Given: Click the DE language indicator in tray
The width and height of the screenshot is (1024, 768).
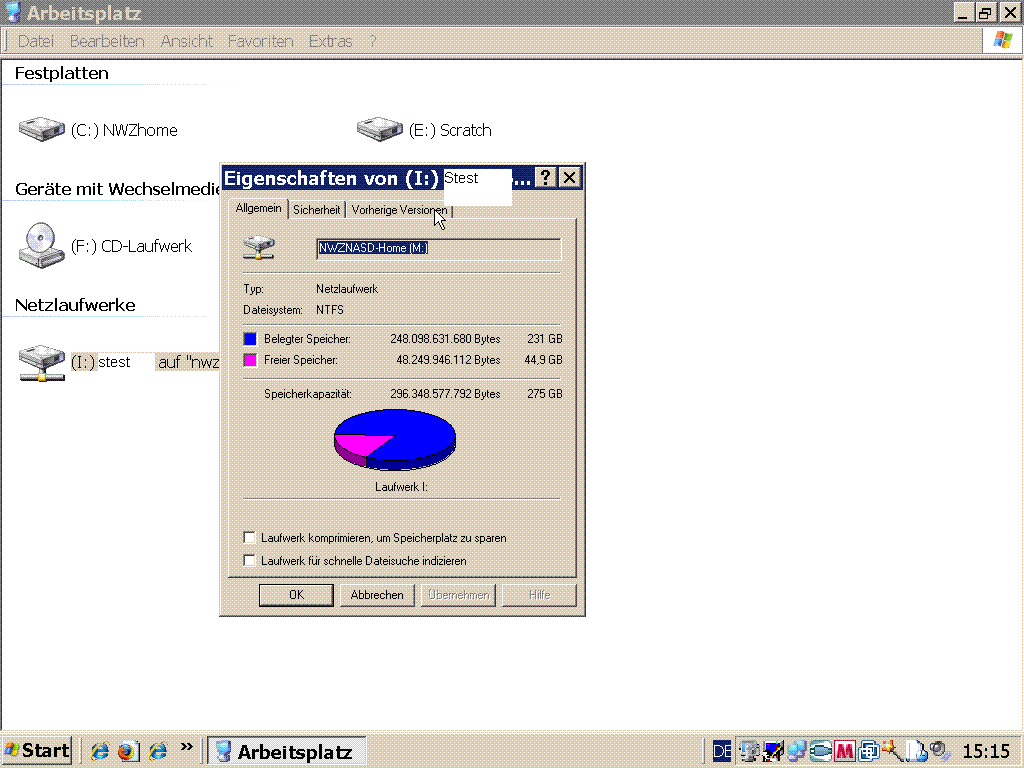Looking at the screenshot, I should (x=722, y=751).
